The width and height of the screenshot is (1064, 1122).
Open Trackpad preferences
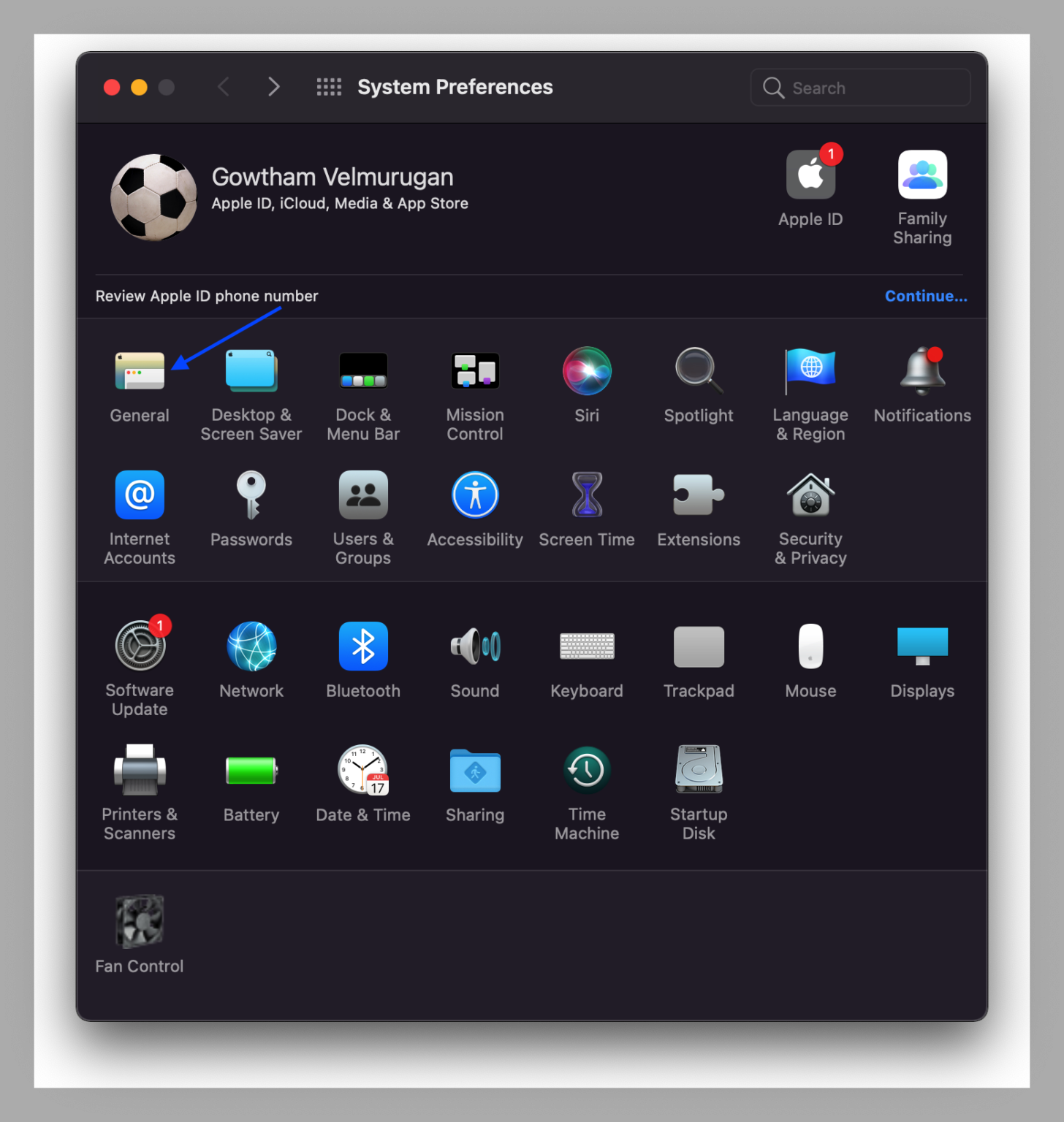(699, 646)
